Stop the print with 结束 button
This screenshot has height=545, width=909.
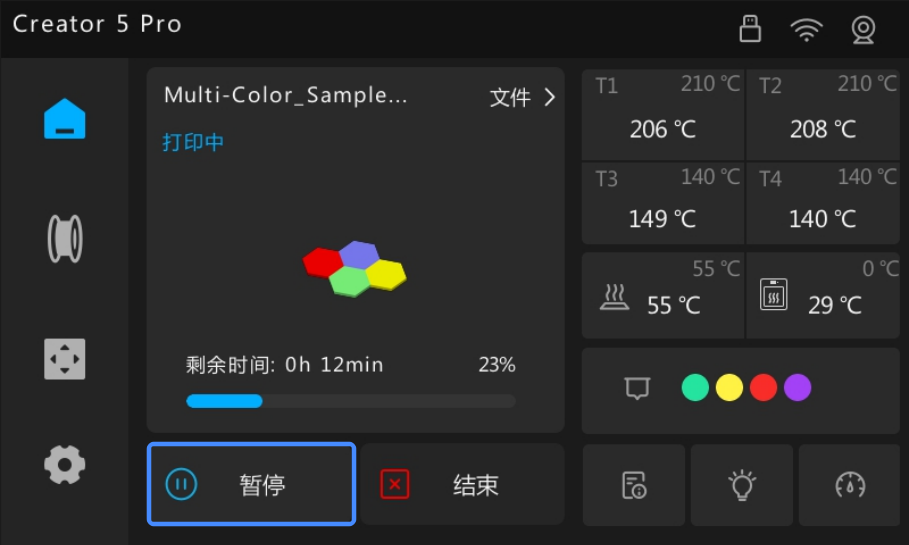point(463,484)
